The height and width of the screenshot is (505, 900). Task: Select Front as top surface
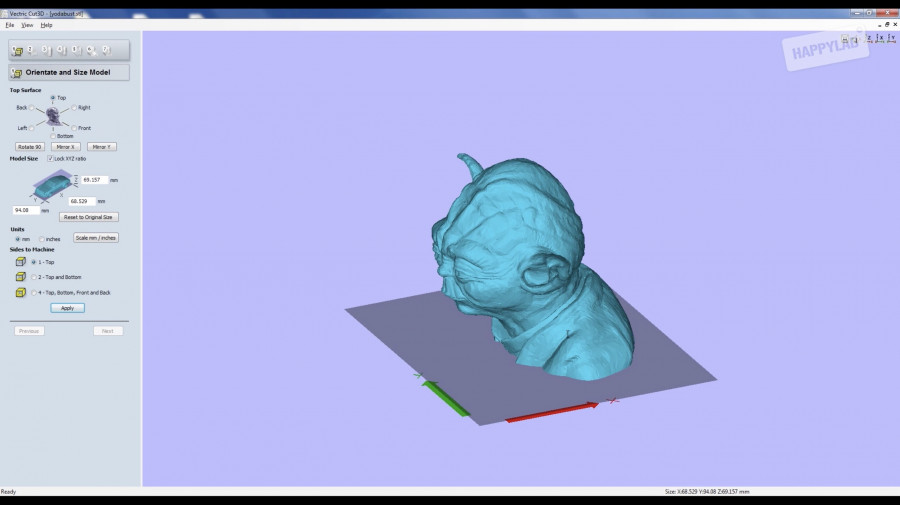tap(74, 129)
